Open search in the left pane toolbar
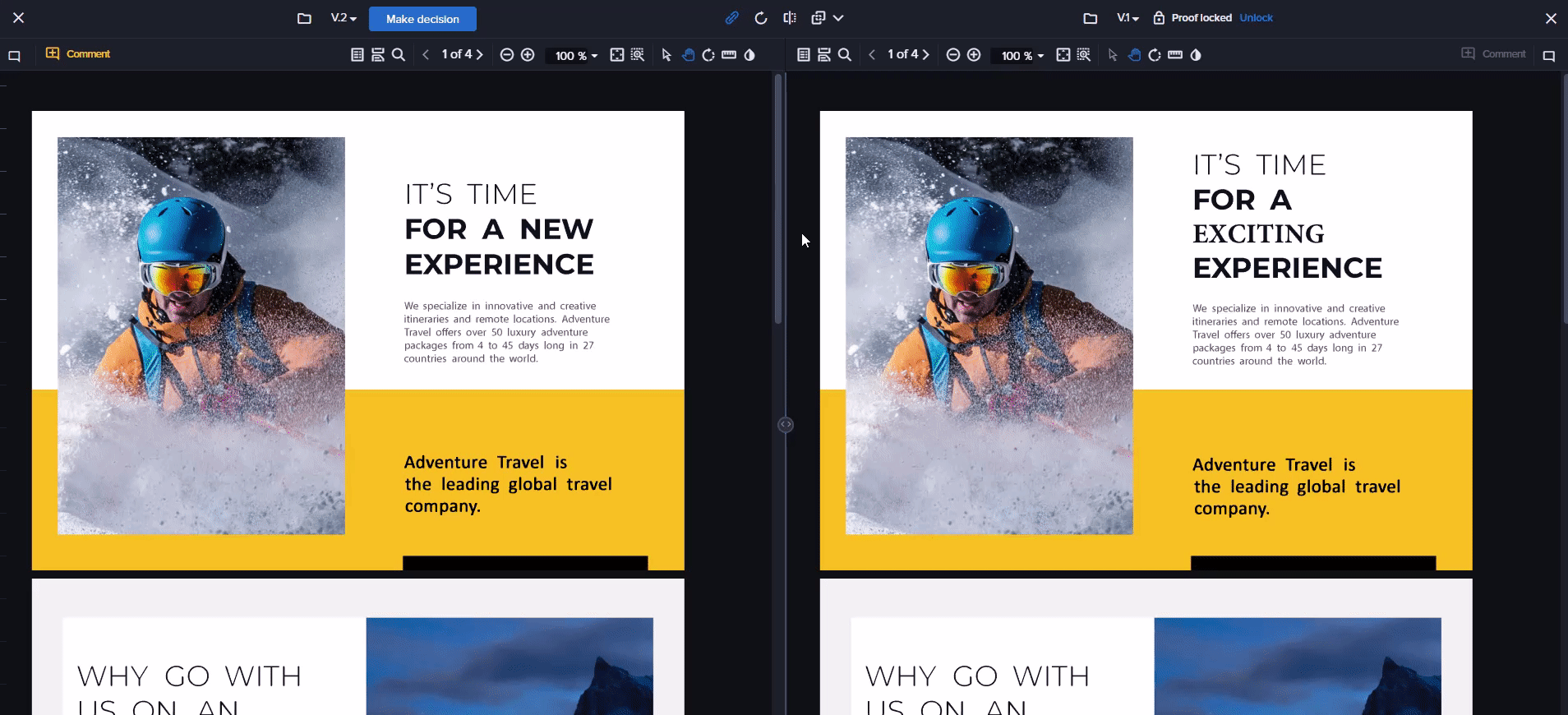1568x715 pixels. click(399, 55)
